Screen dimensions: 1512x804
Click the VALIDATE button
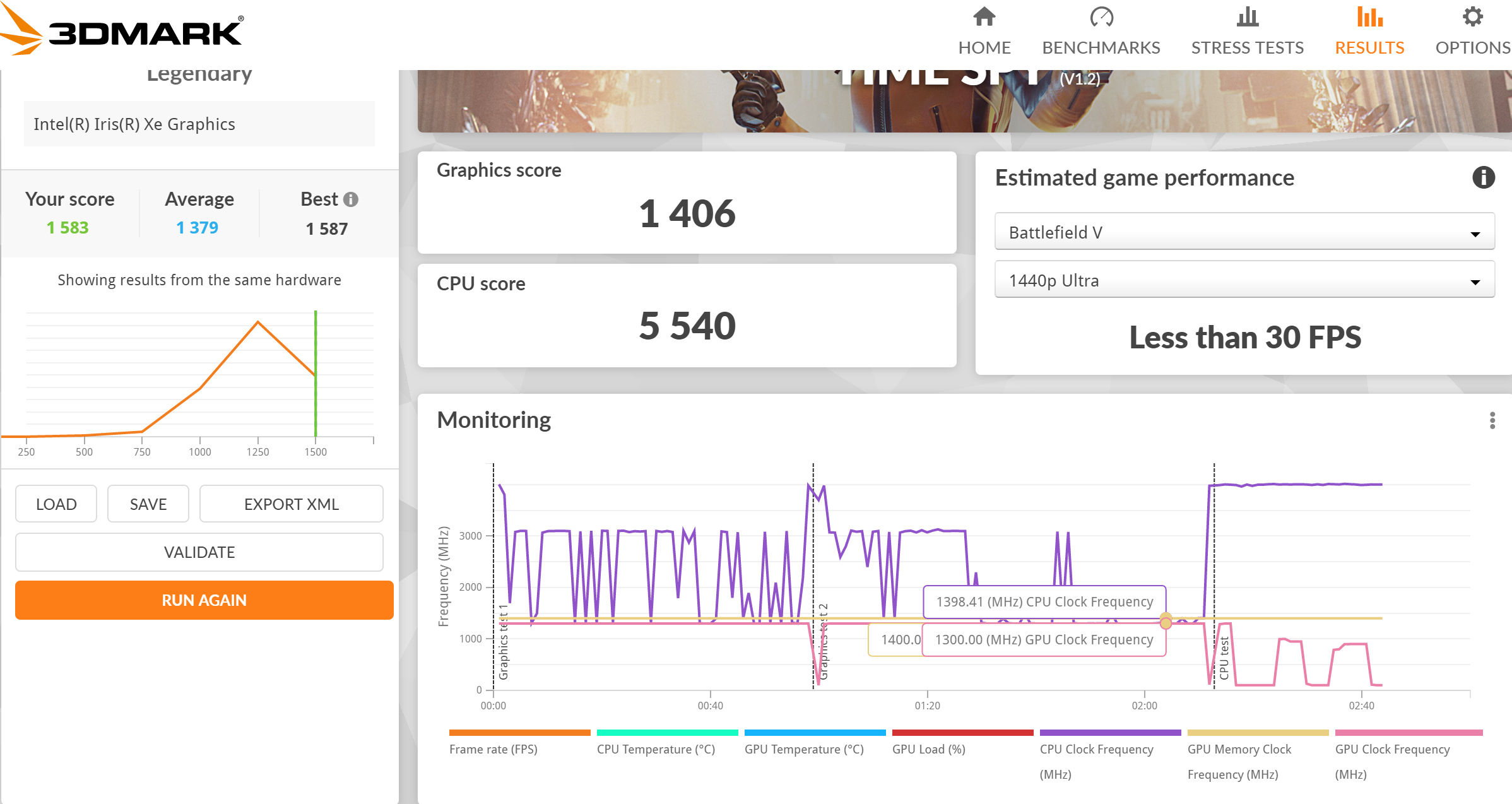pos(199,552)
